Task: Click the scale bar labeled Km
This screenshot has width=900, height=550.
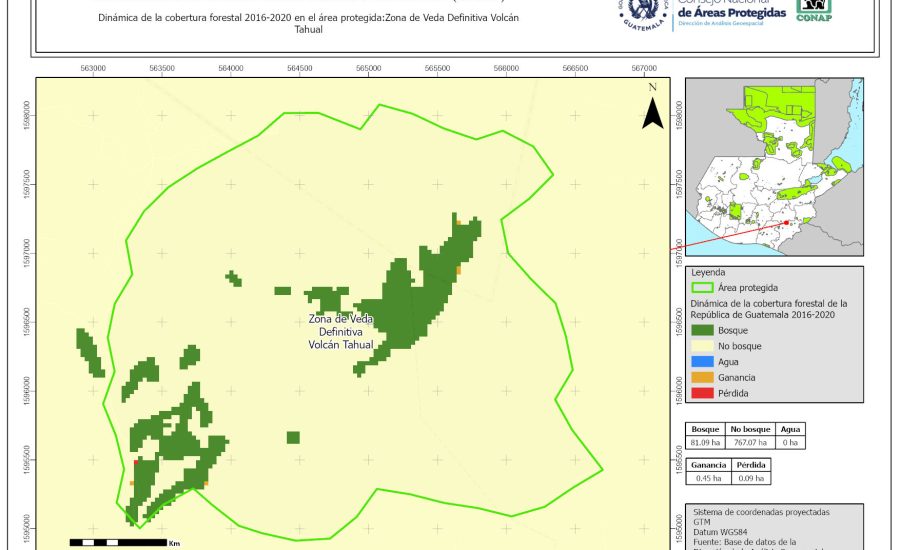Action: click(x=119, y=542)
